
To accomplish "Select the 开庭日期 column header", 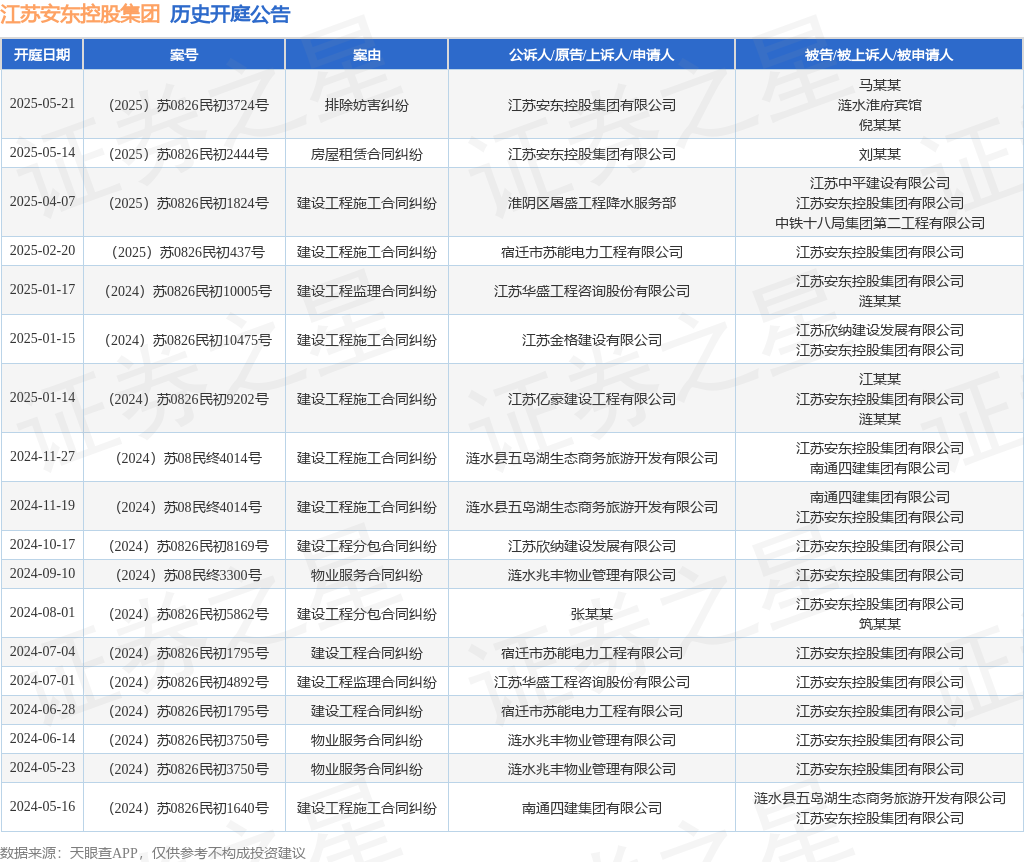I will pyautogui.click(x=42, y=55).
